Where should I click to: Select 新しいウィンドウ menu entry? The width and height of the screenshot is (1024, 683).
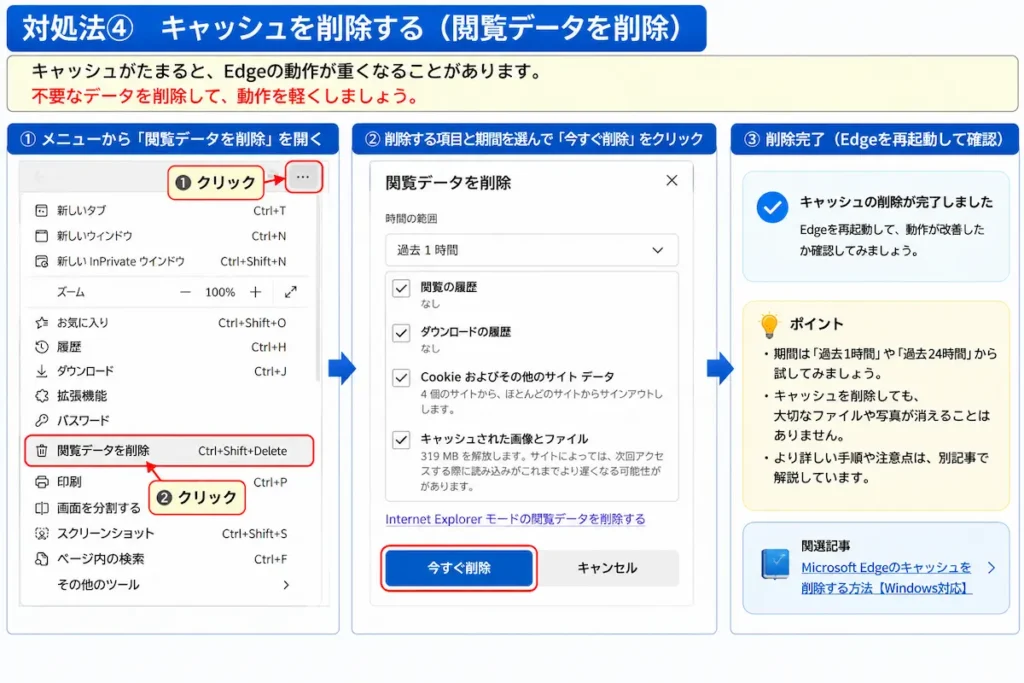click(x=161, y=236)
